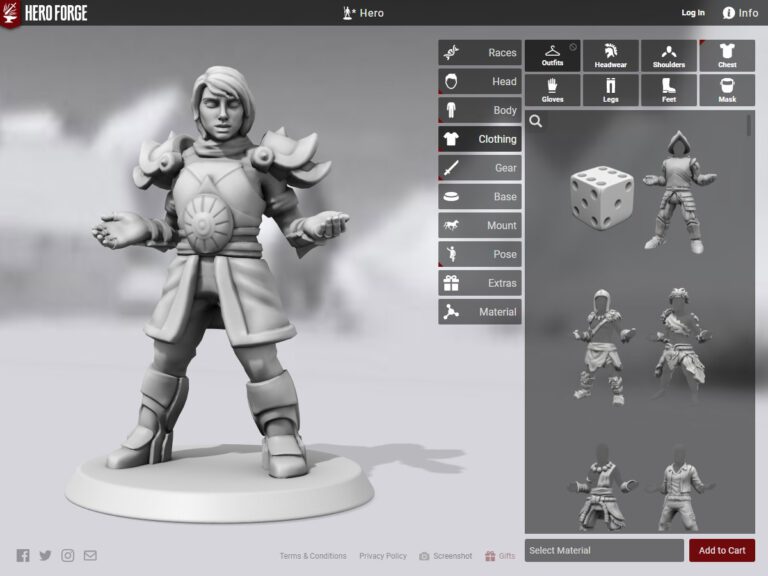Select the Mask tab
Viewport: 768px width, 576px height.
[x=727, y=90]
